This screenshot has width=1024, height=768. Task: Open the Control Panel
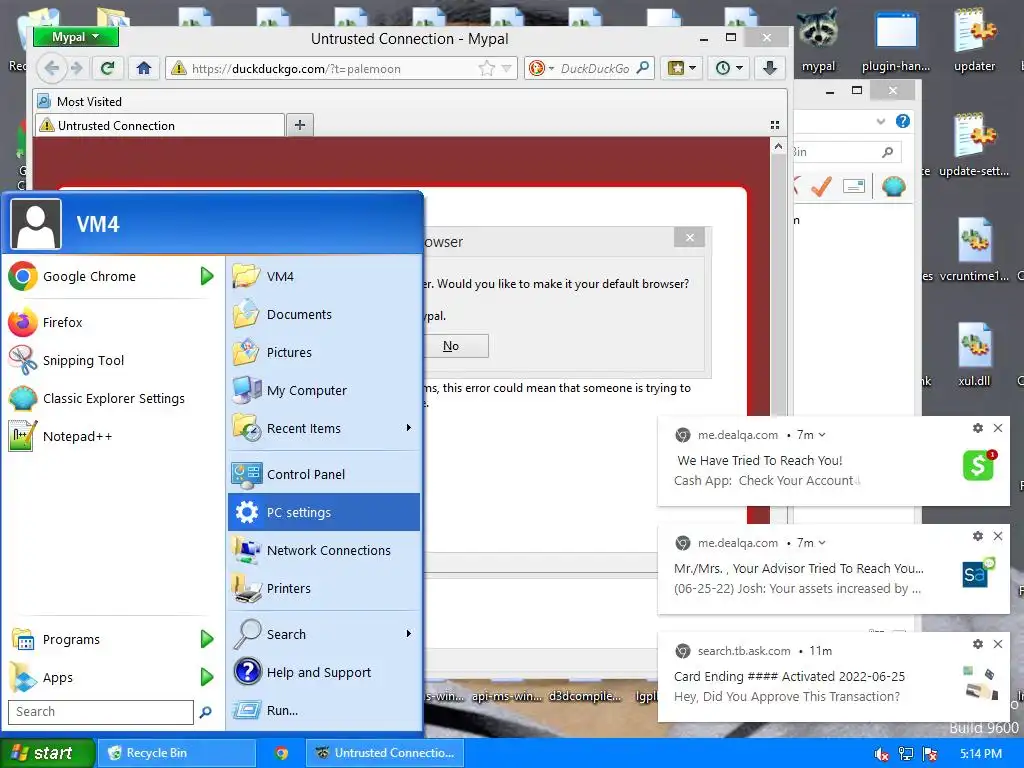coord(324,474)
